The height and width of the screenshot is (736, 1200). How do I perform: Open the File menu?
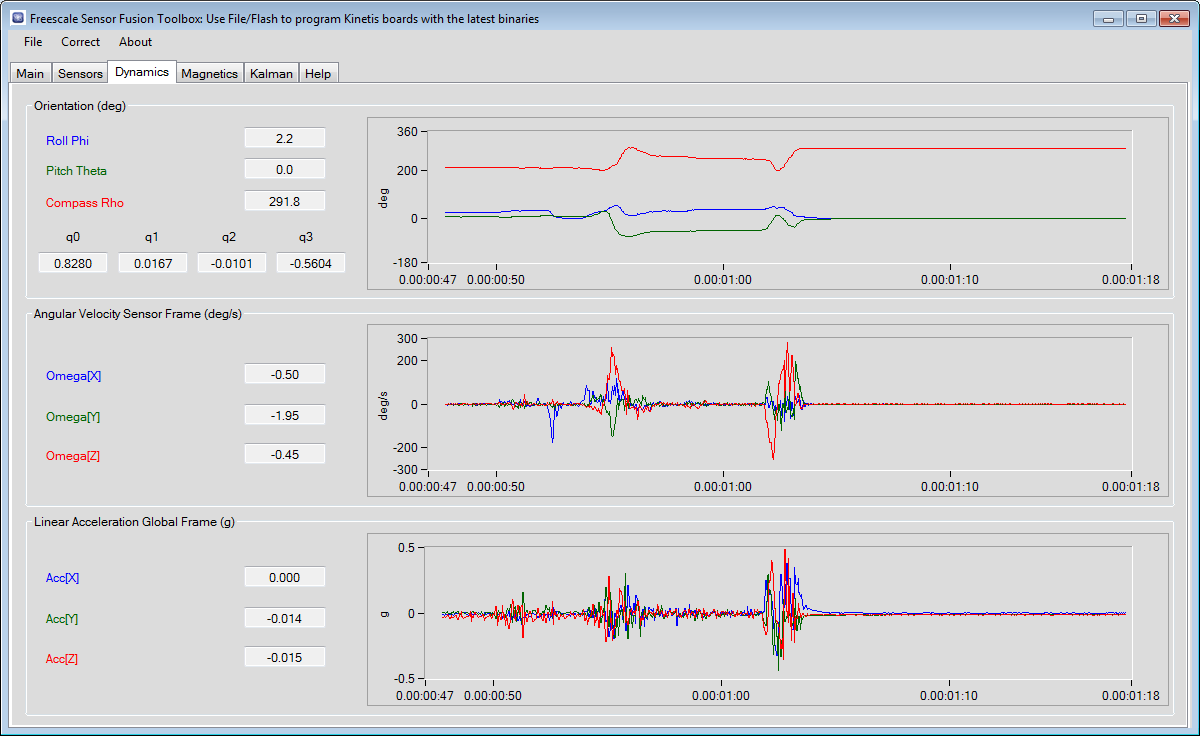coord(33,42)
